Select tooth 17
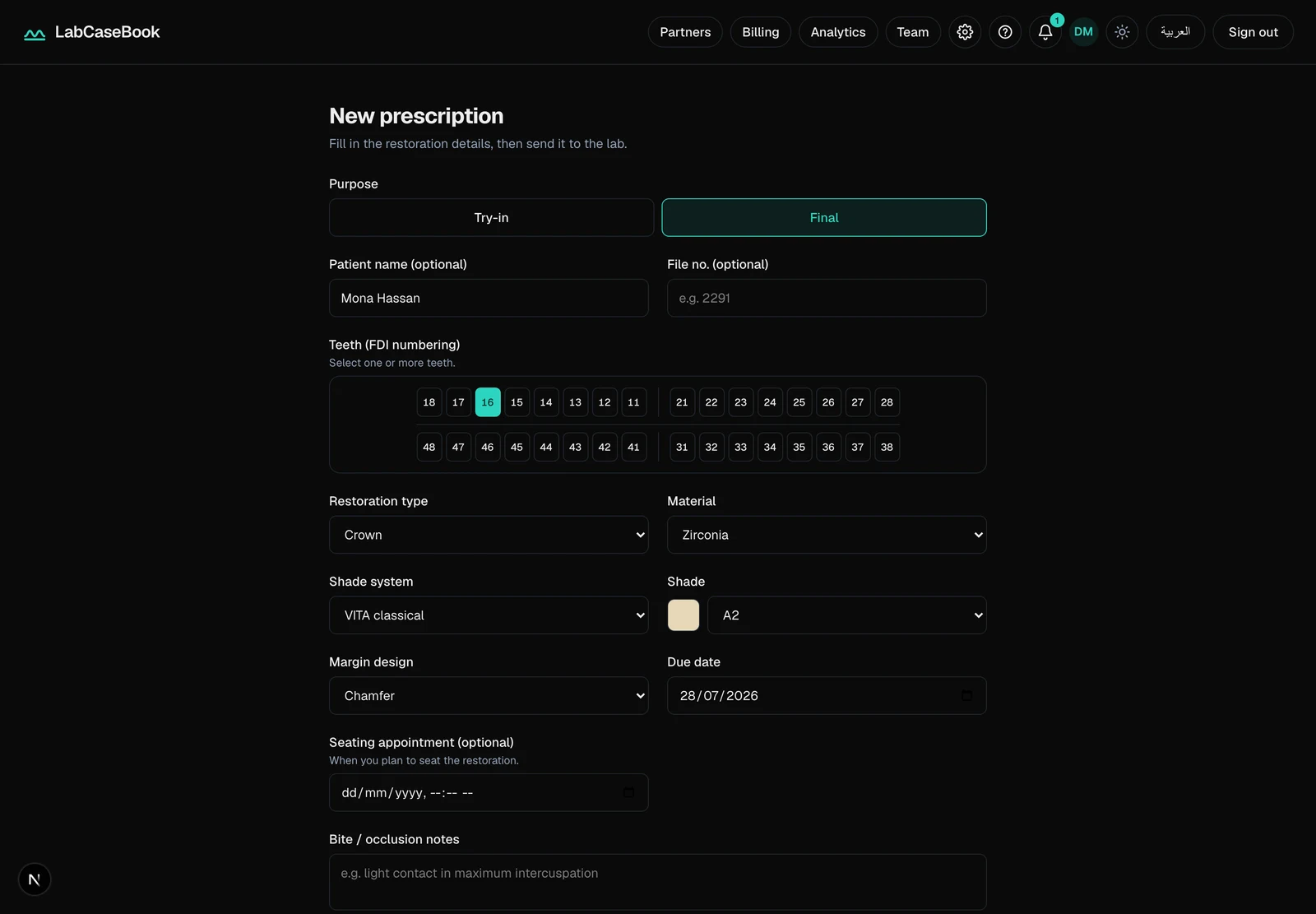 click(x=458, y=402)
